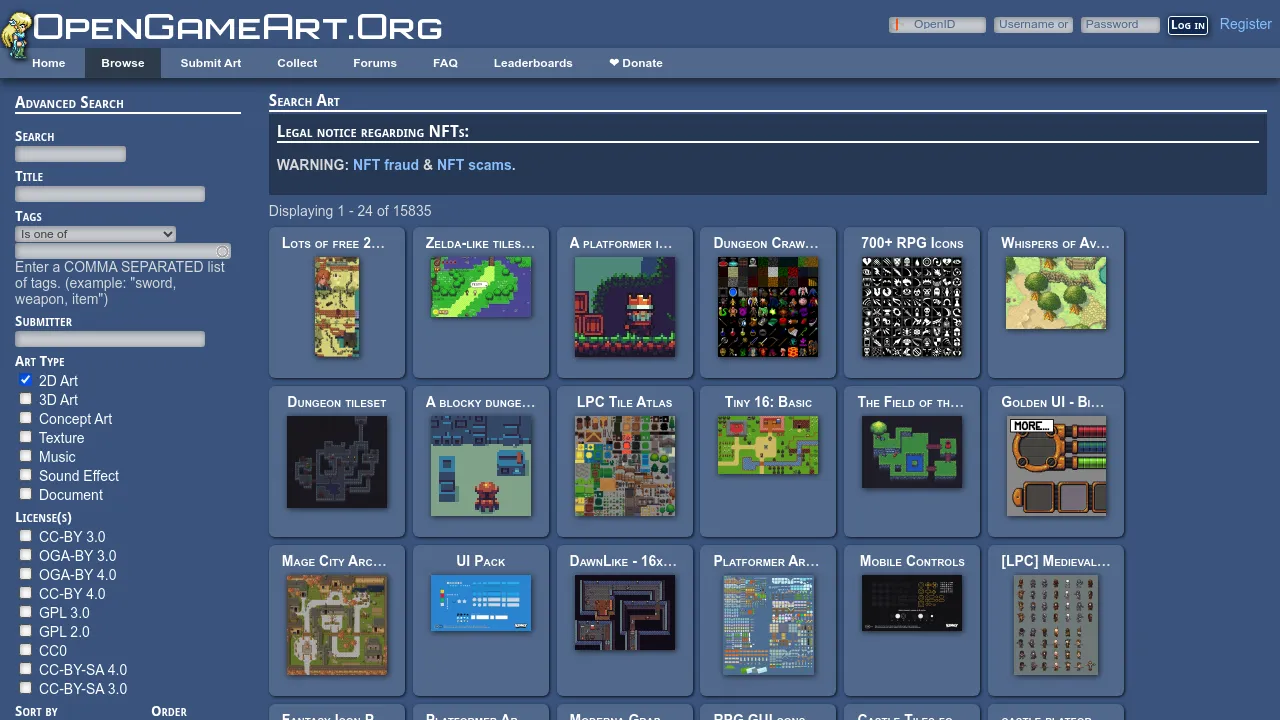
Task: Open the Mobile Controls asset thumbnail
Action: [x=911, y=603]
